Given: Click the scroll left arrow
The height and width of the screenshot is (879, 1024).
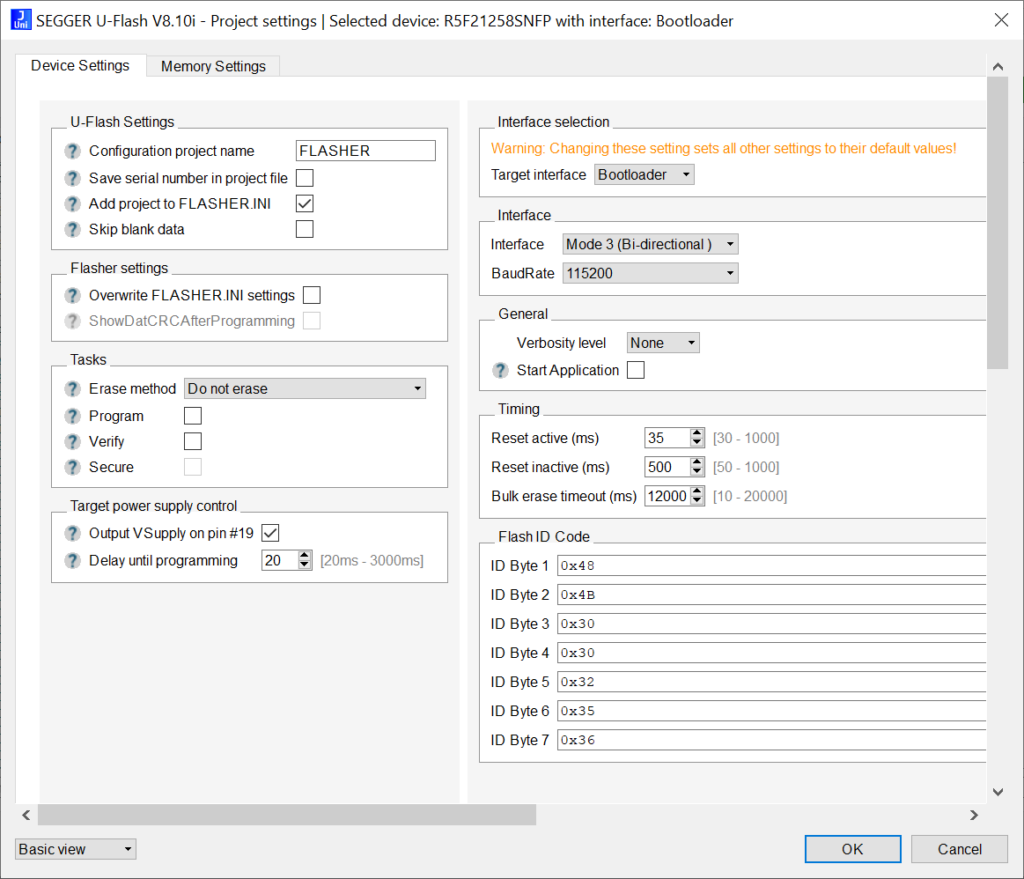Looking at the screenshot, I should [26, 815].
